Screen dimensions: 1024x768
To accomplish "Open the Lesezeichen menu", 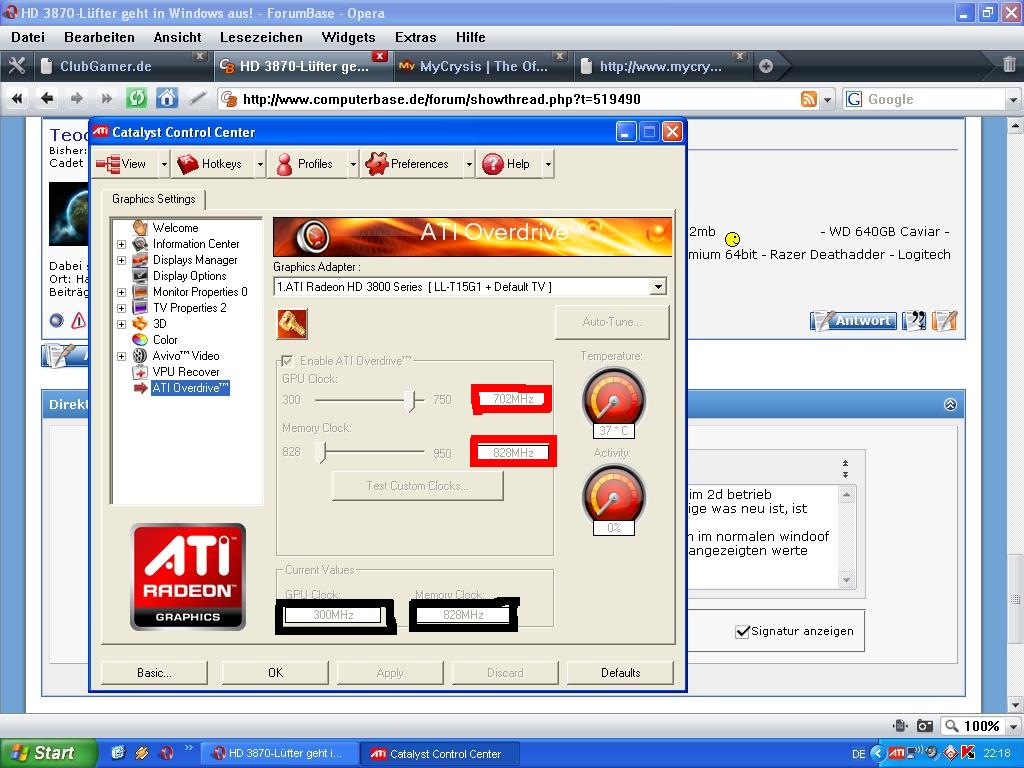I will click(x=261, y=37).
